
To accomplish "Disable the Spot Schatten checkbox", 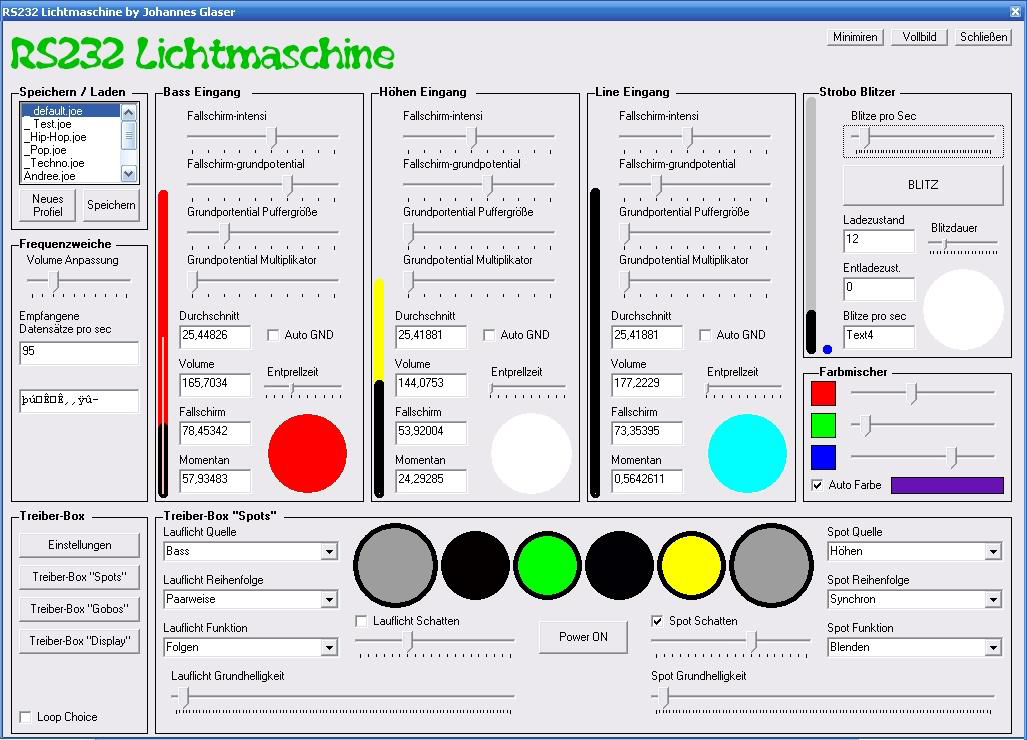I will pos(656,620).
